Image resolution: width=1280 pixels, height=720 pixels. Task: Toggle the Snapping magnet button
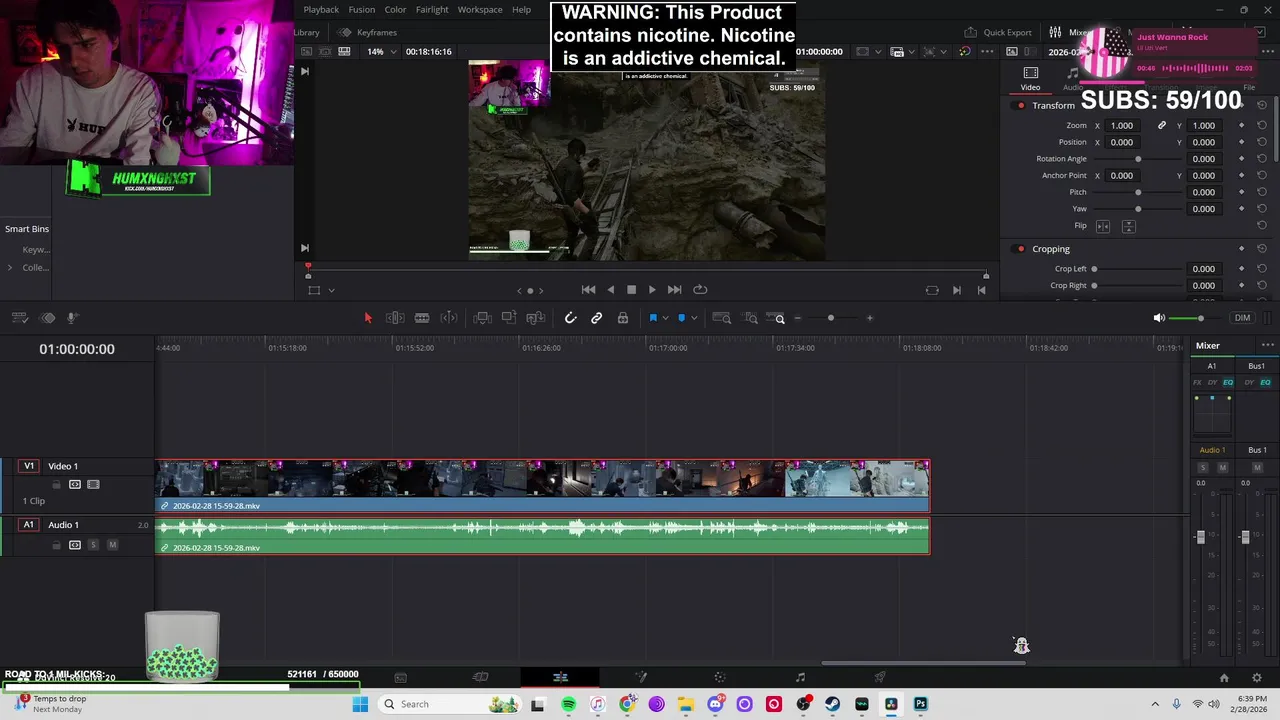tap(570, 318)
